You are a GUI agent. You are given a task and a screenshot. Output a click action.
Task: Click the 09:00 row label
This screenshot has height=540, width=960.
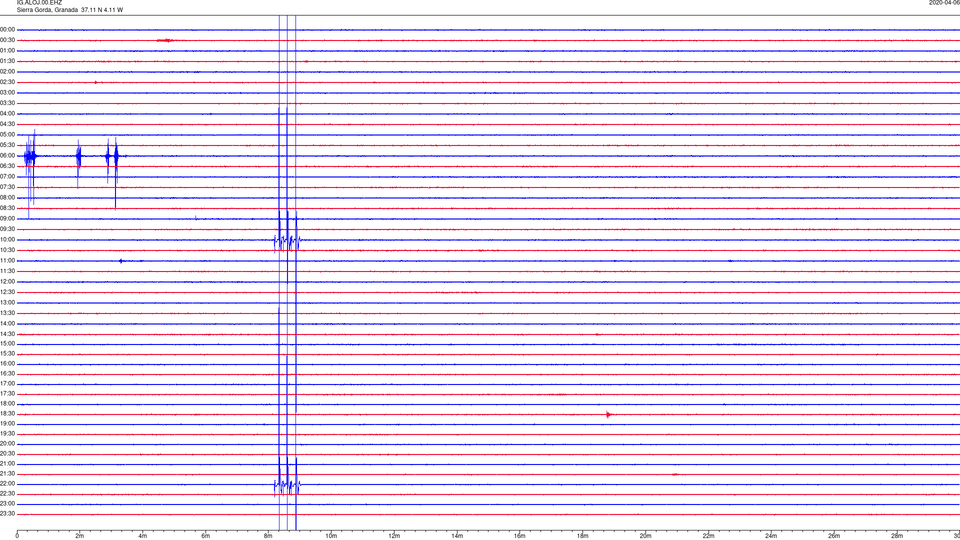[x=7, y=219]
